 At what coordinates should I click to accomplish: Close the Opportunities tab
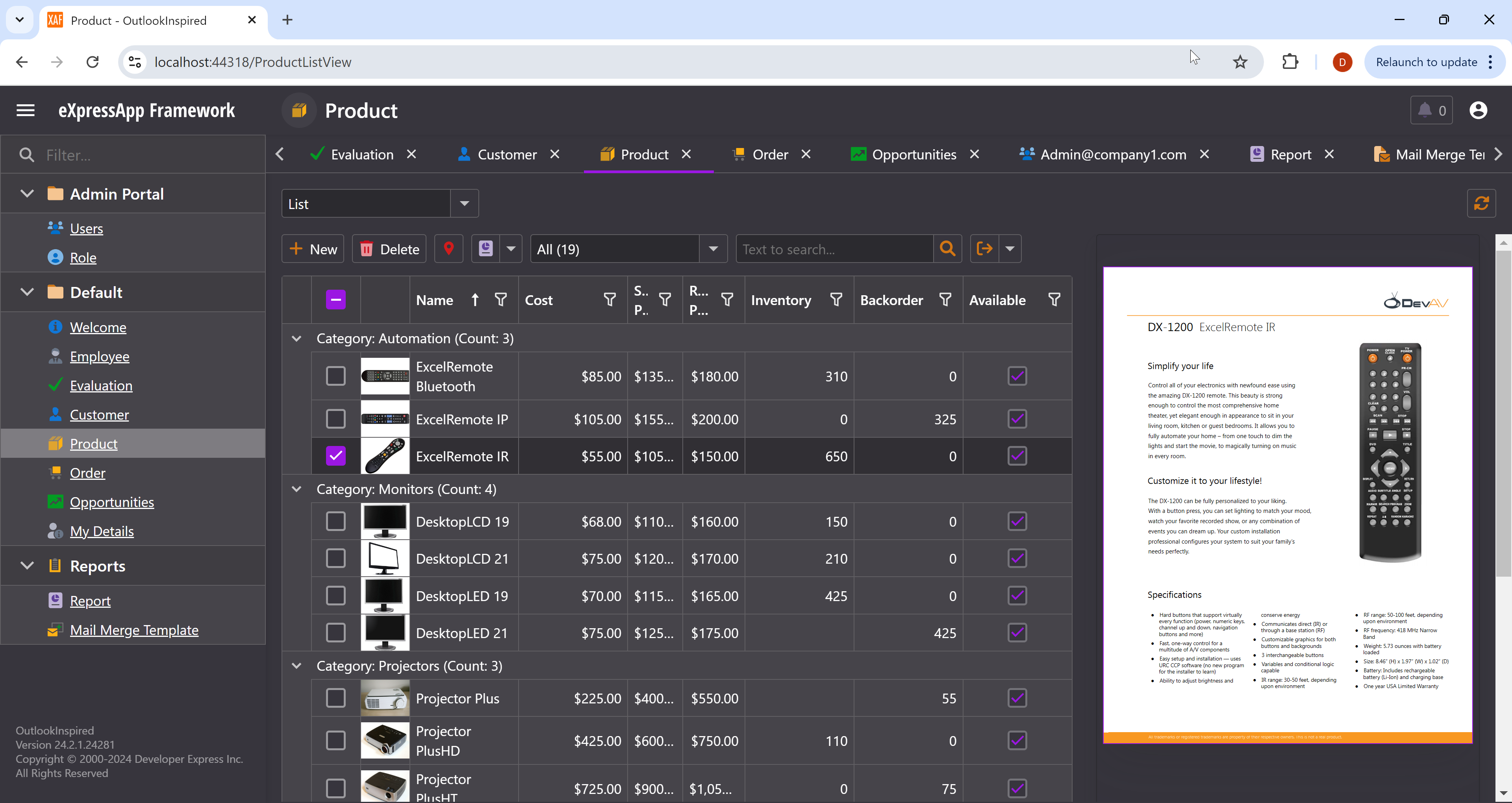pyautogui.click(x=975, y=154)
